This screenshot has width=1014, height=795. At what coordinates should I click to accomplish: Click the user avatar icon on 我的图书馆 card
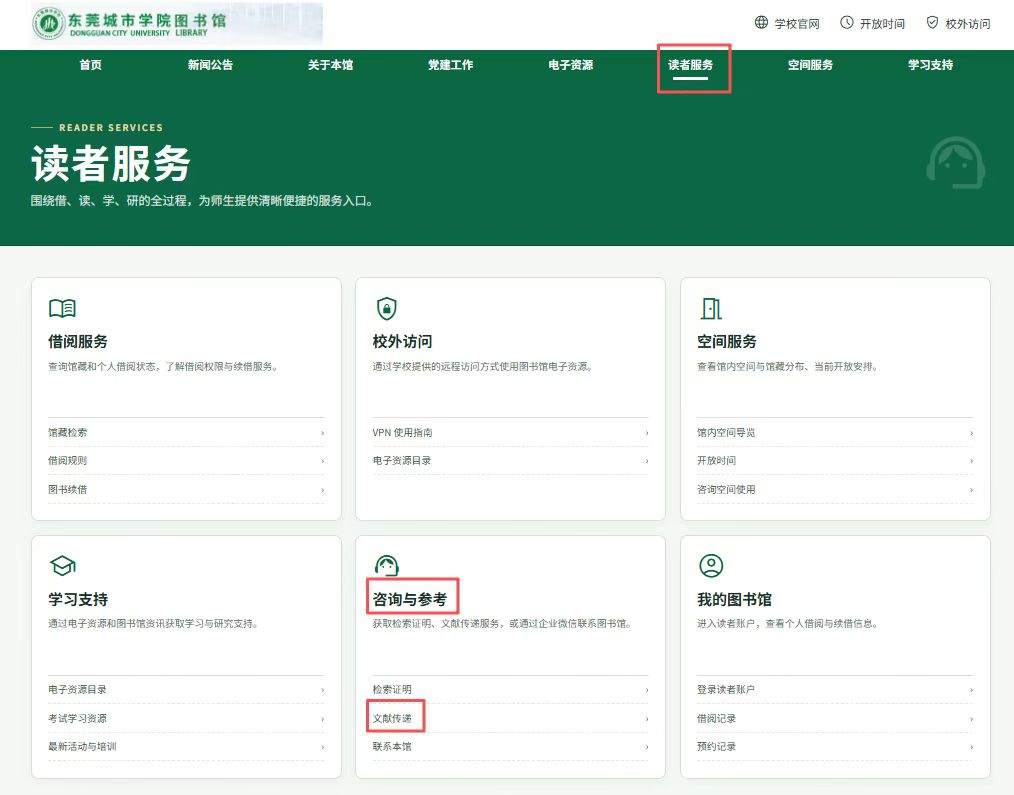(711, 565)
